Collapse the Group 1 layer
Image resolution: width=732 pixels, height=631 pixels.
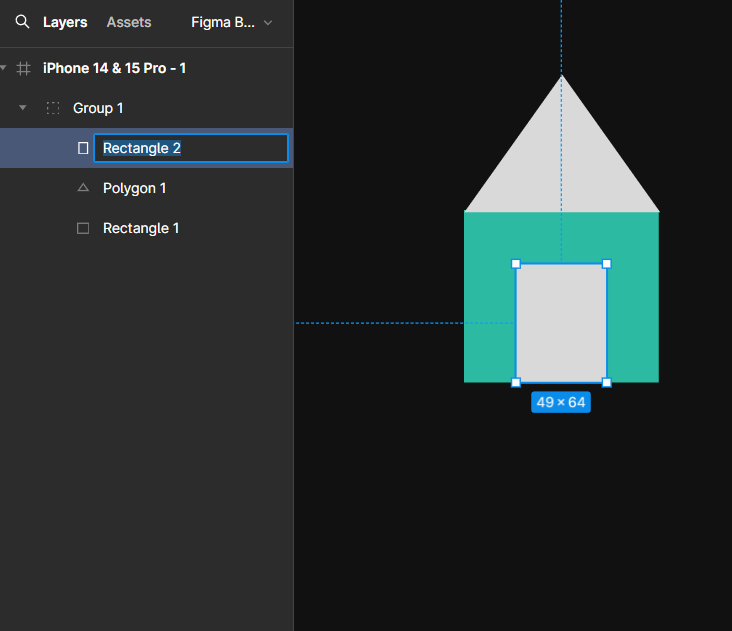[x=22, y=108]
